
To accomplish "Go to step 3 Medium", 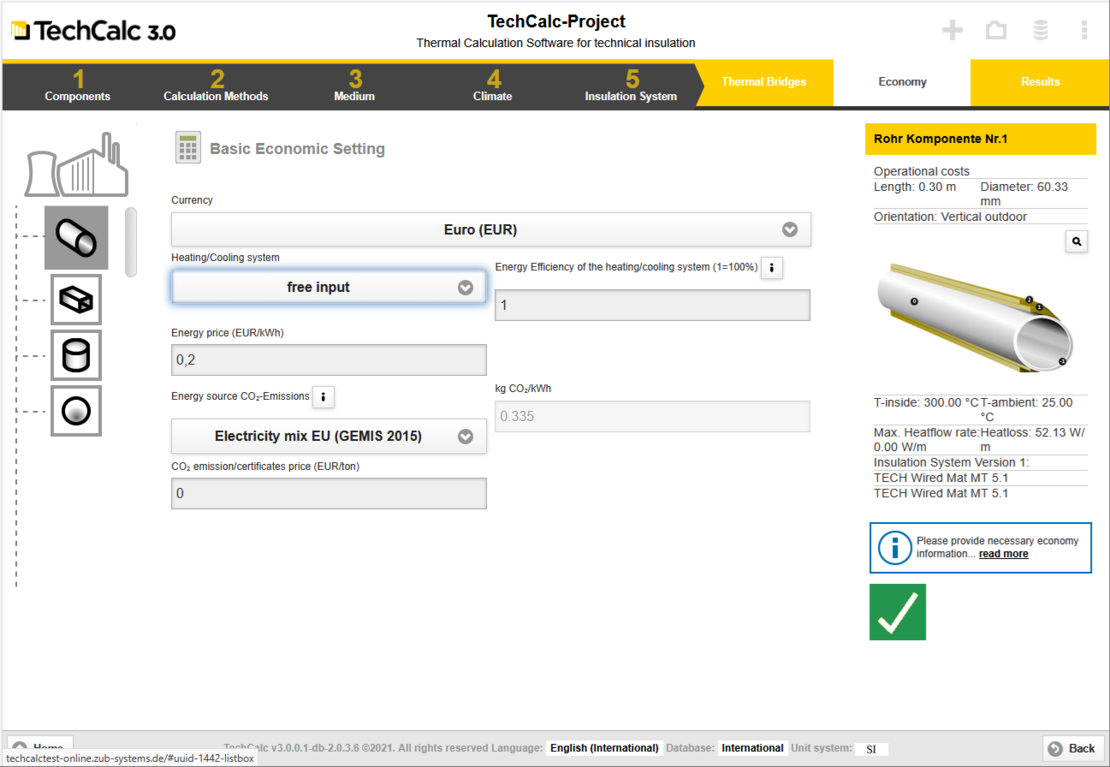I will 354,86.
